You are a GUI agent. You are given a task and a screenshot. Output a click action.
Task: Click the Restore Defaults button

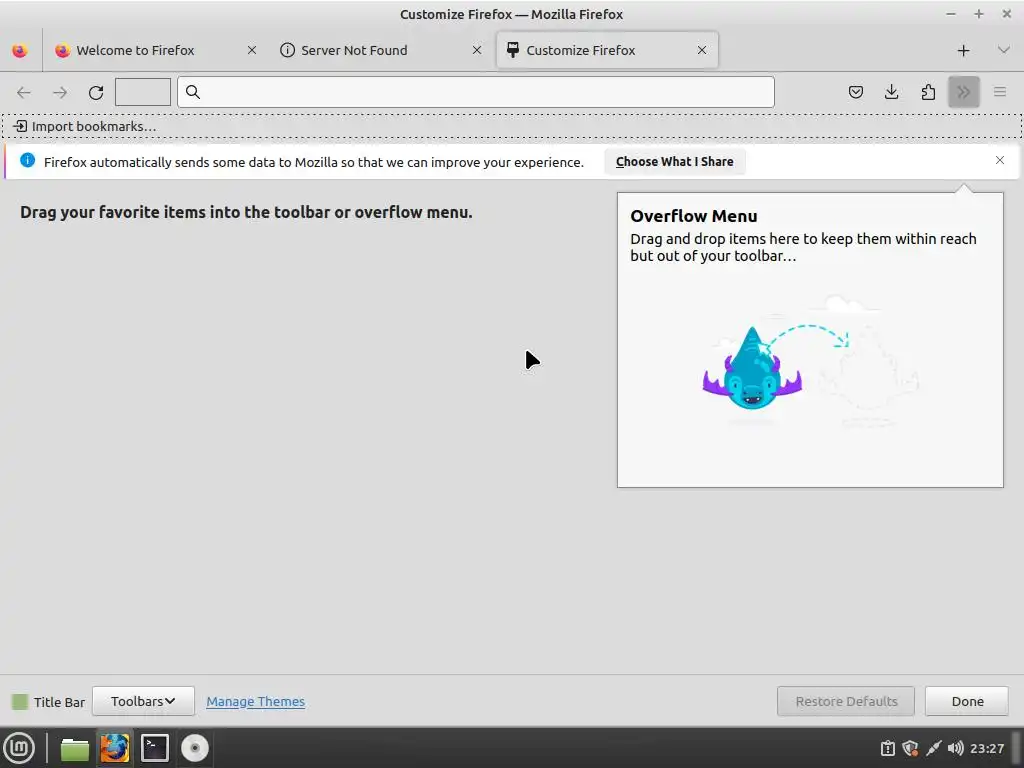[x=846, y=701]
